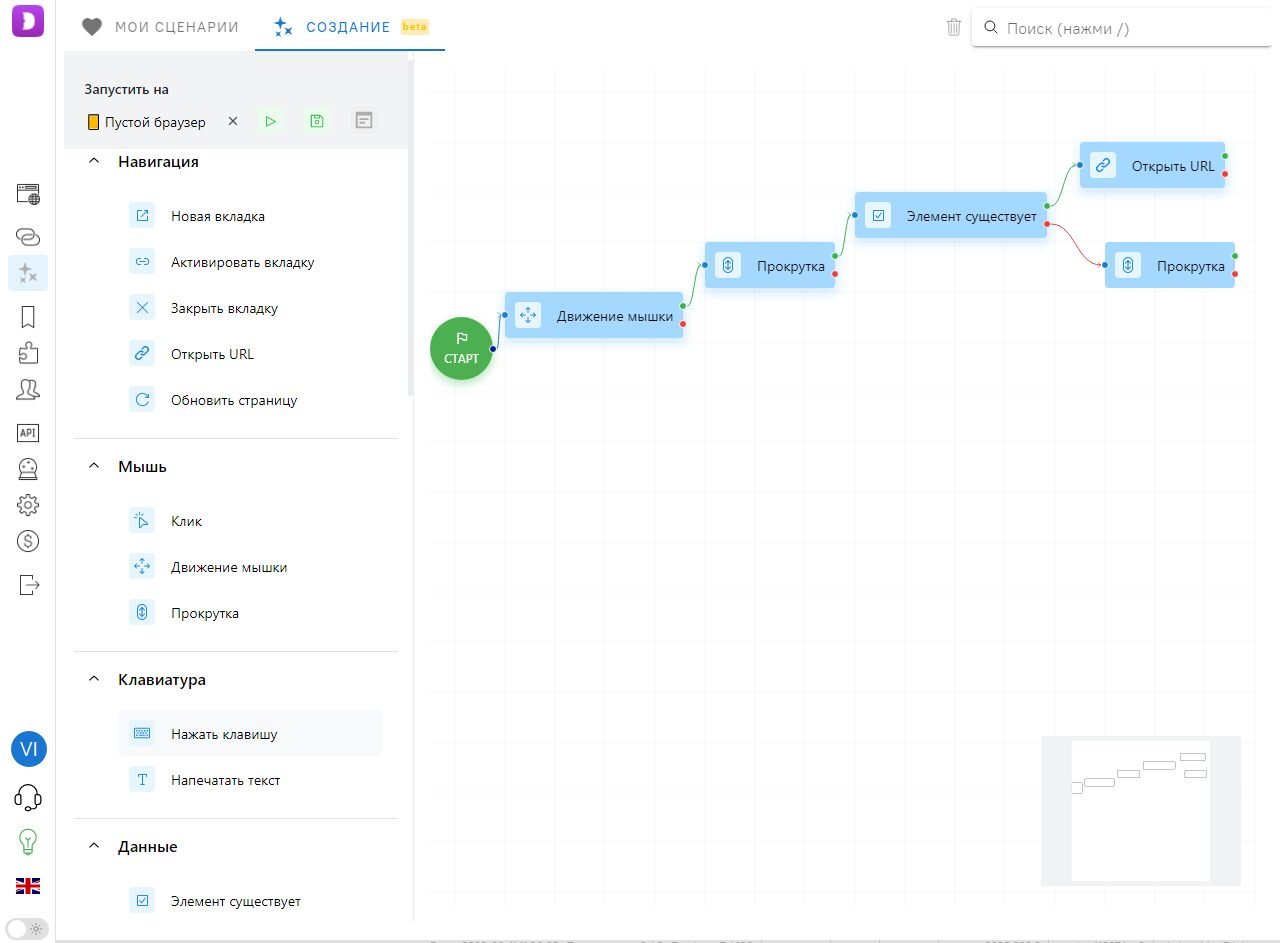Switch language using the UK flag icon
Screen dimensions: 1280x943
tap(28, 885)
